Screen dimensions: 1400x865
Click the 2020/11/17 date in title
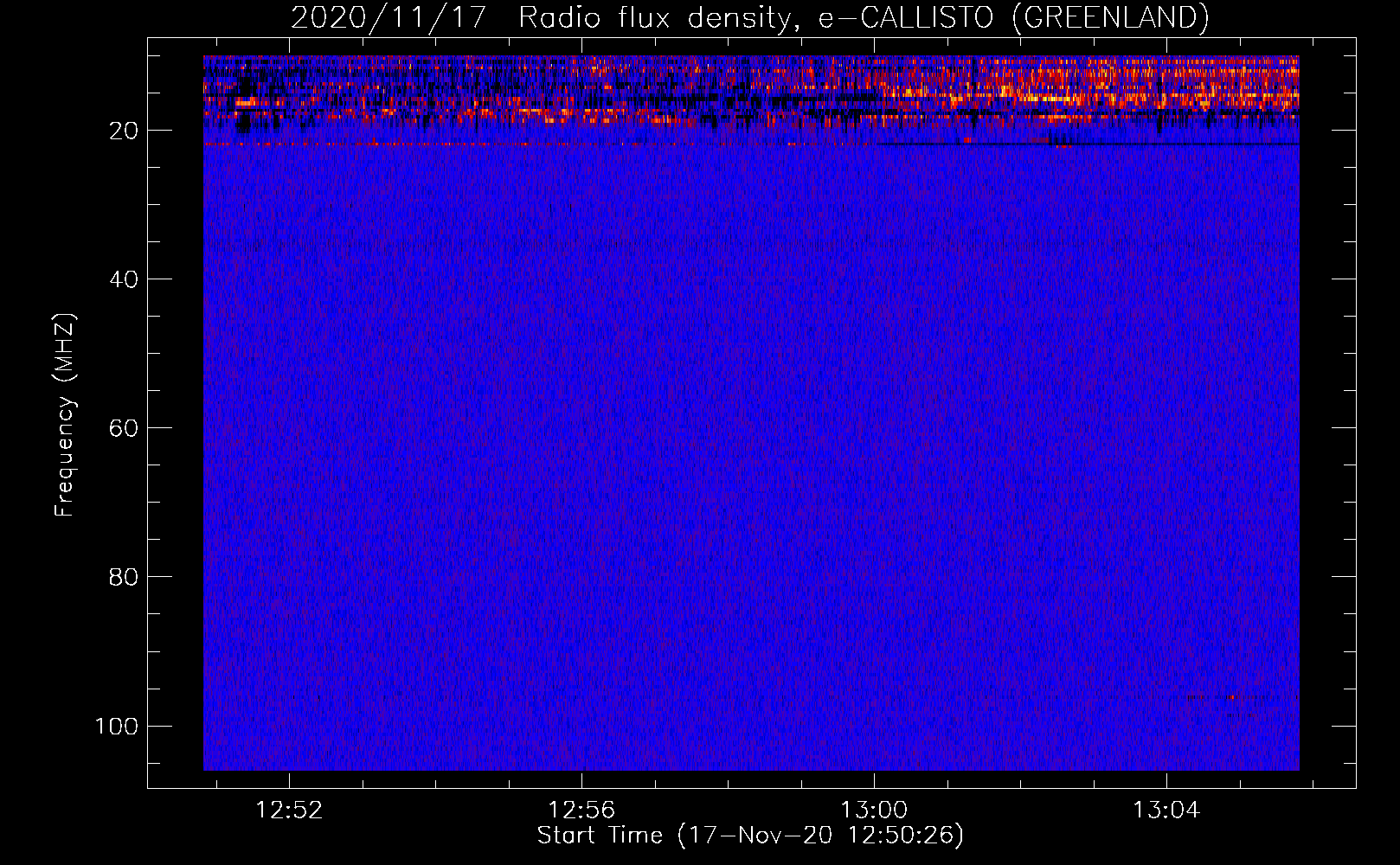(389, 17)
